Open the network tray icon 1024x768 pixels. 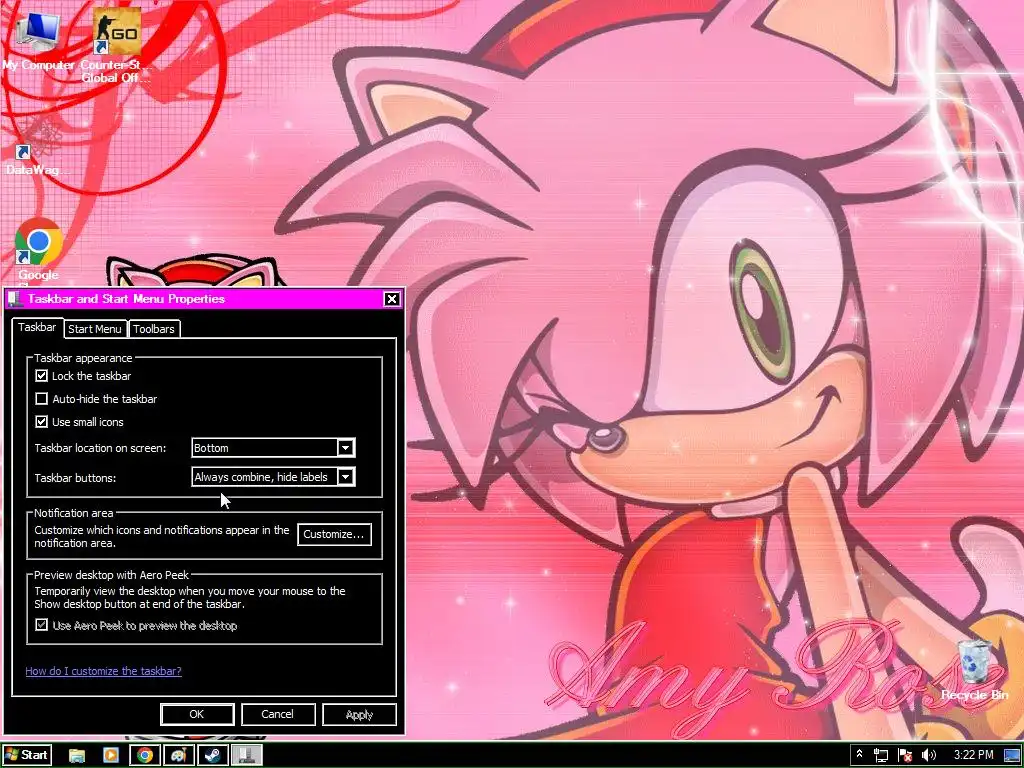click(881, 756)
